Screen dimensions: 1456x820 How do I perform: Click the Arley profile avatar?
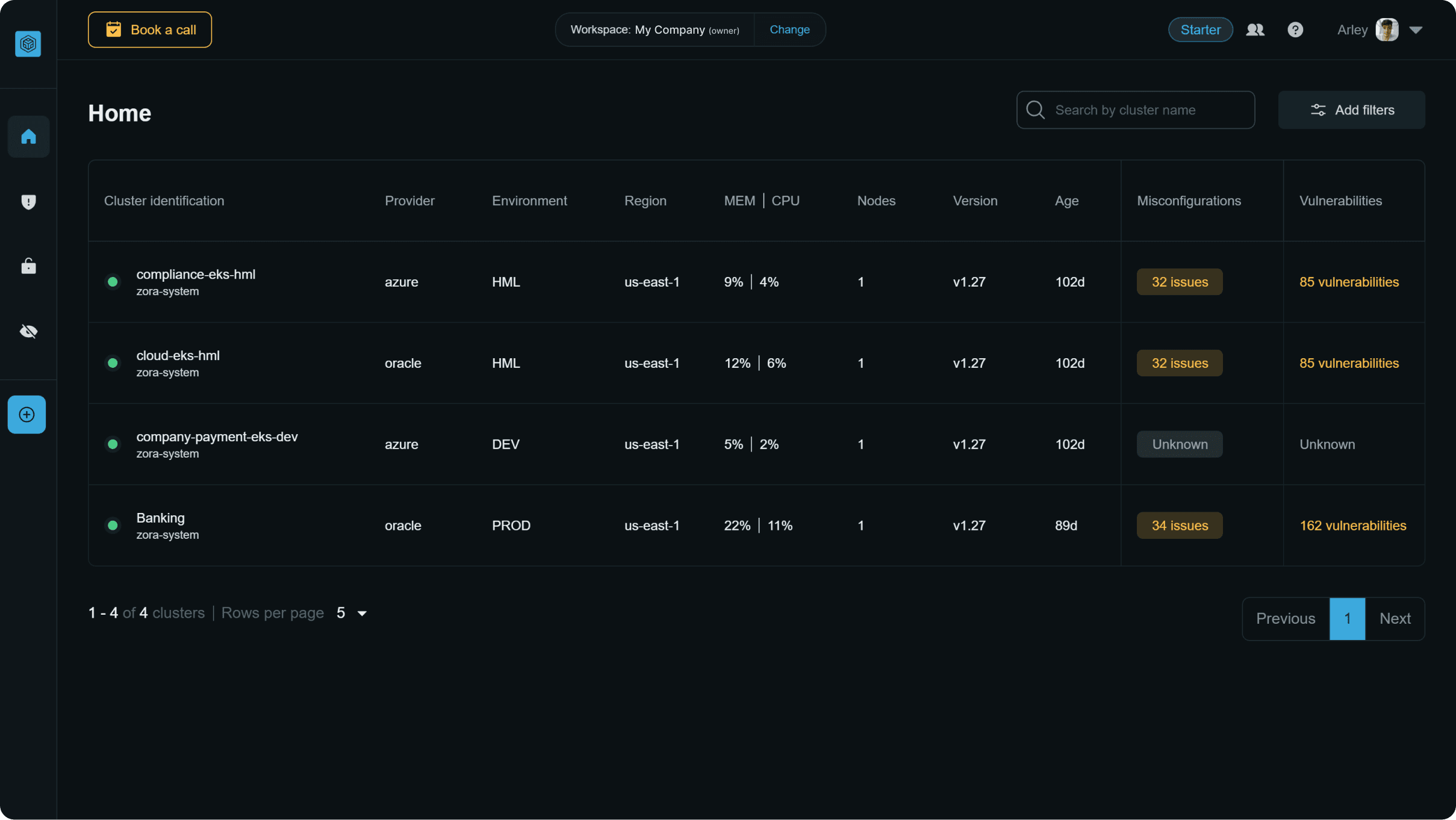[1387, 30]
